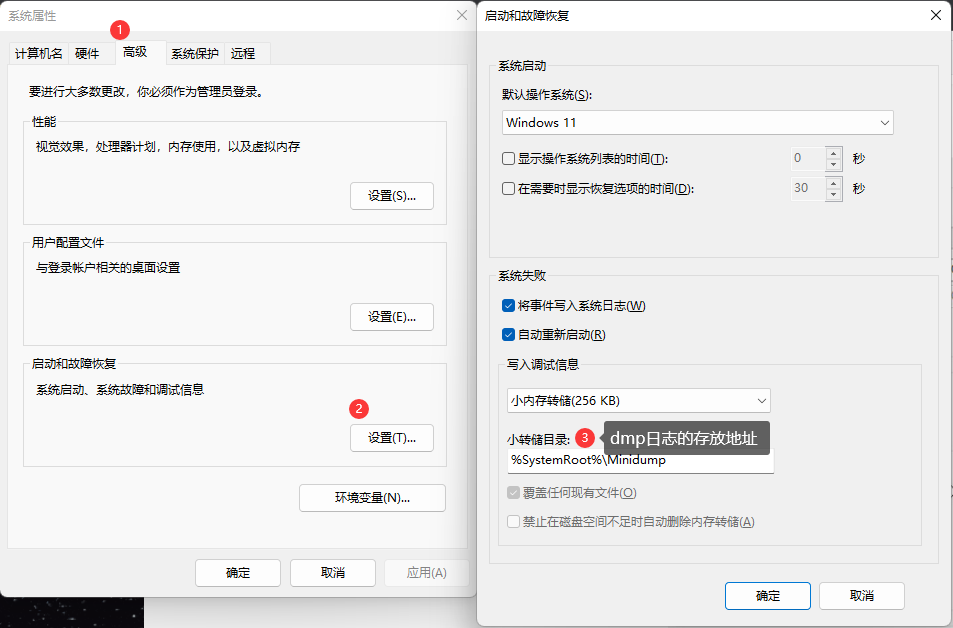Cancel the 启动和故障恢复 dialog
953x628 pixels.
[862, 596]
